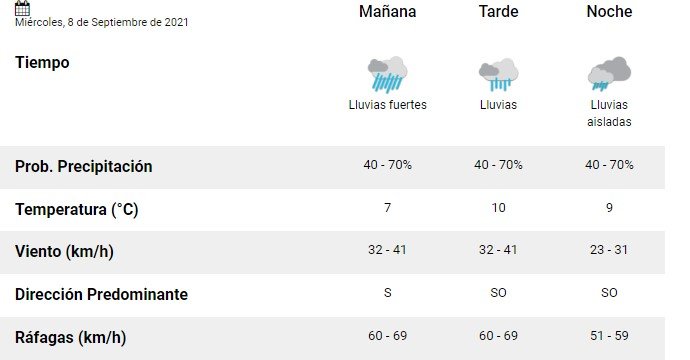690x360 pixels.
Task: Click the Mañana wind direction S
Action: pos(388,293)
